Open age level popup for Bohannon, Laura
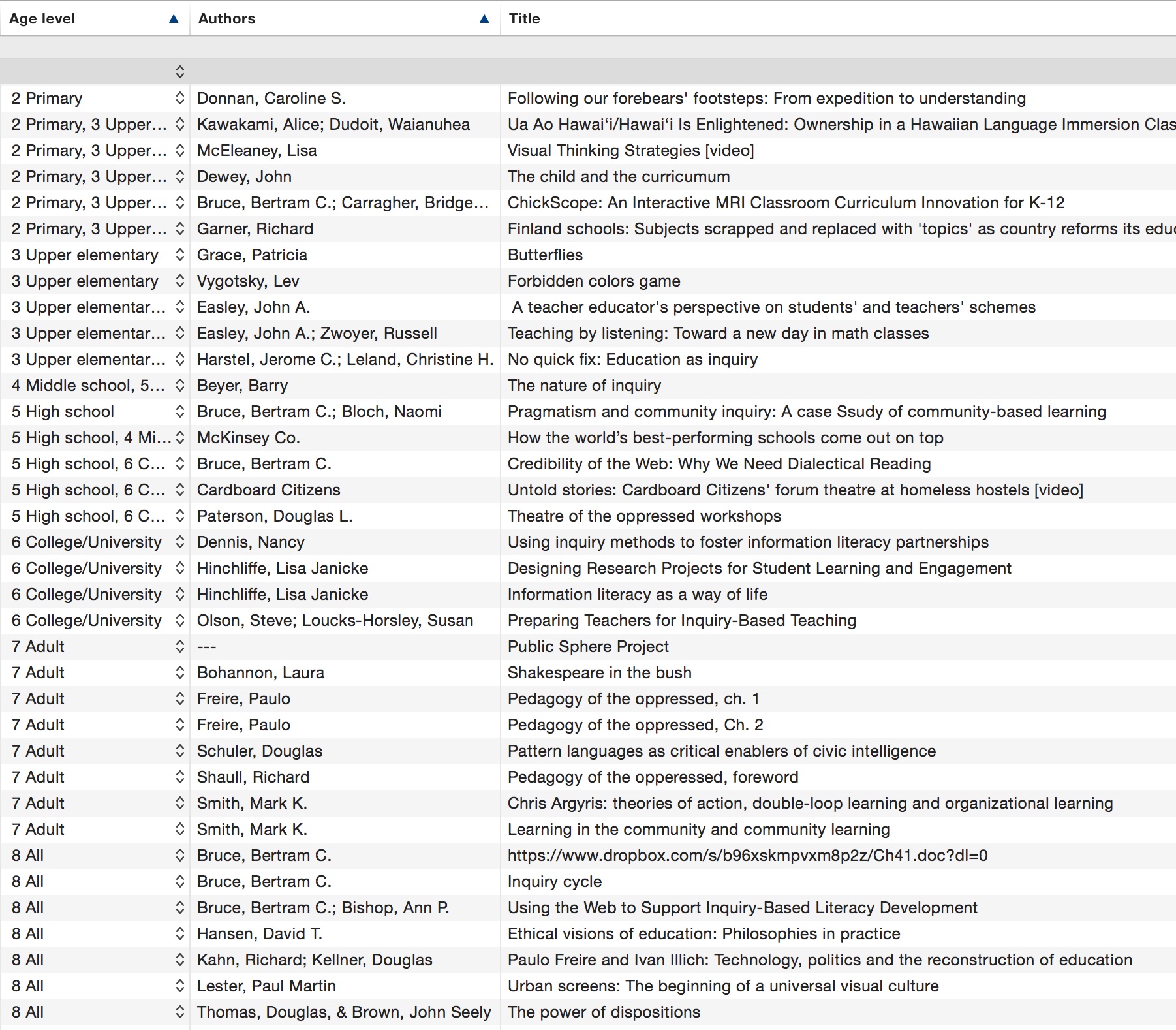 (x=180, y=673)
